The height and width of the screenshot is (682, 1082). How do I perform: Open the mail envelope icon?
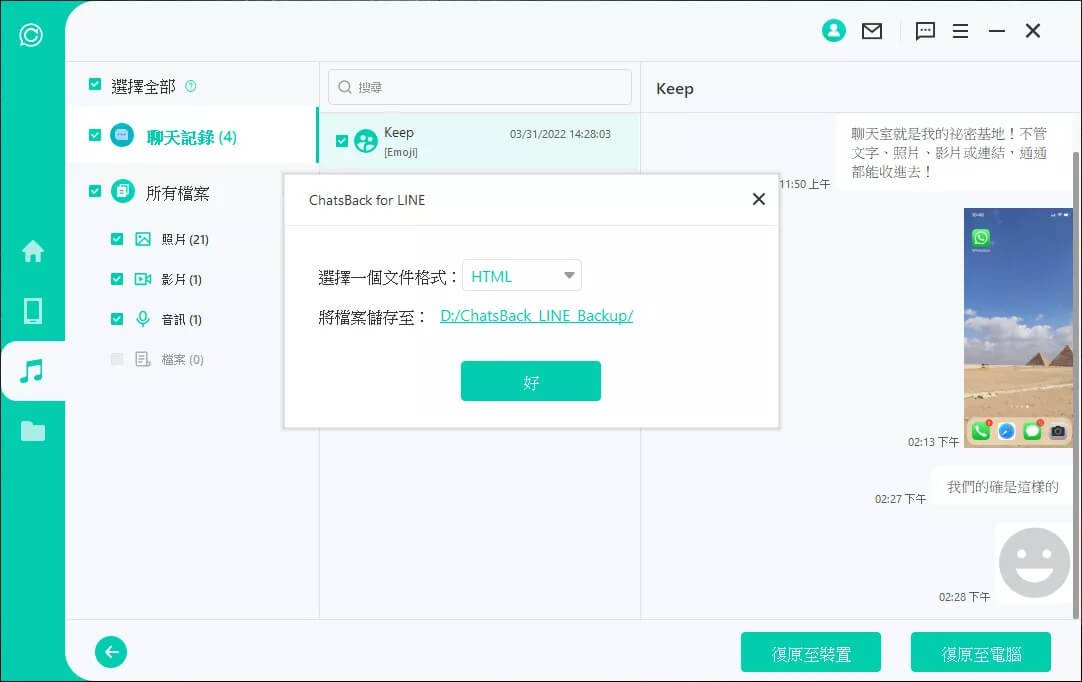[872, 31]
